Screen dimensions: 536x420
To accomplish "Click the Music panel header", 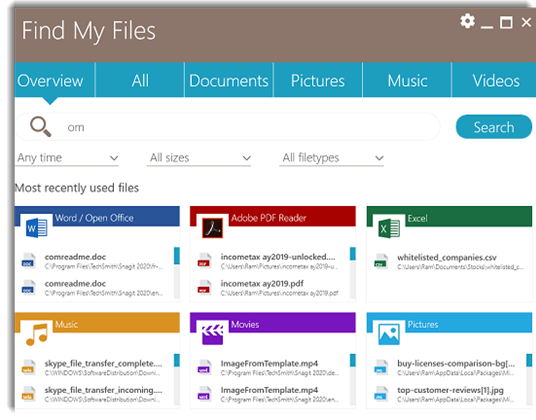I will coord(97,322).
